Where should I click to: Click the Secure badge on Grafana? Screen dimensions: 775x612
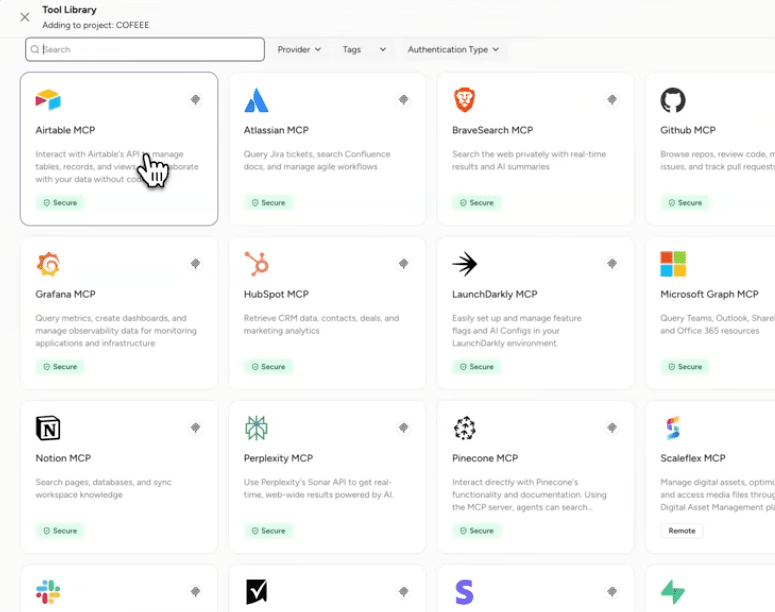click(x=60, y=367)
